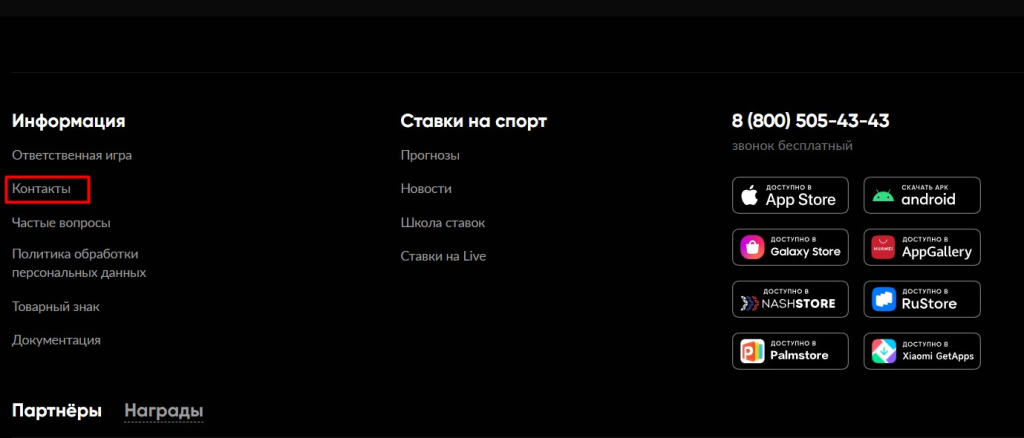Open Политика обработки персональных данных link
Viewport: 1024px width, 438px height.
point(79,264)
